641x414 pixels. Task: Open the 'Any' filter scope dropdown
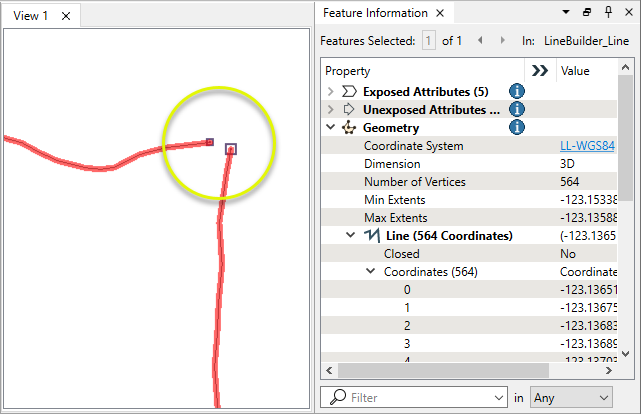[572, 397]
